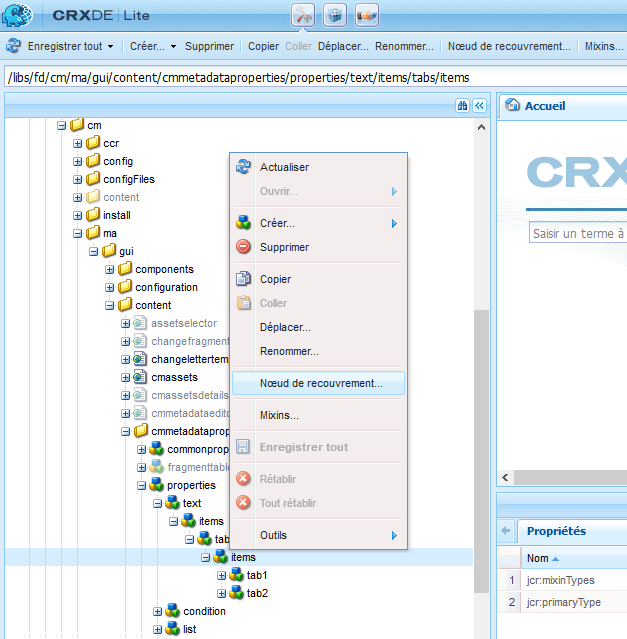627x639 pixels.
Task: Click Mixins... in the top toolbar
Action: (604, 46)
